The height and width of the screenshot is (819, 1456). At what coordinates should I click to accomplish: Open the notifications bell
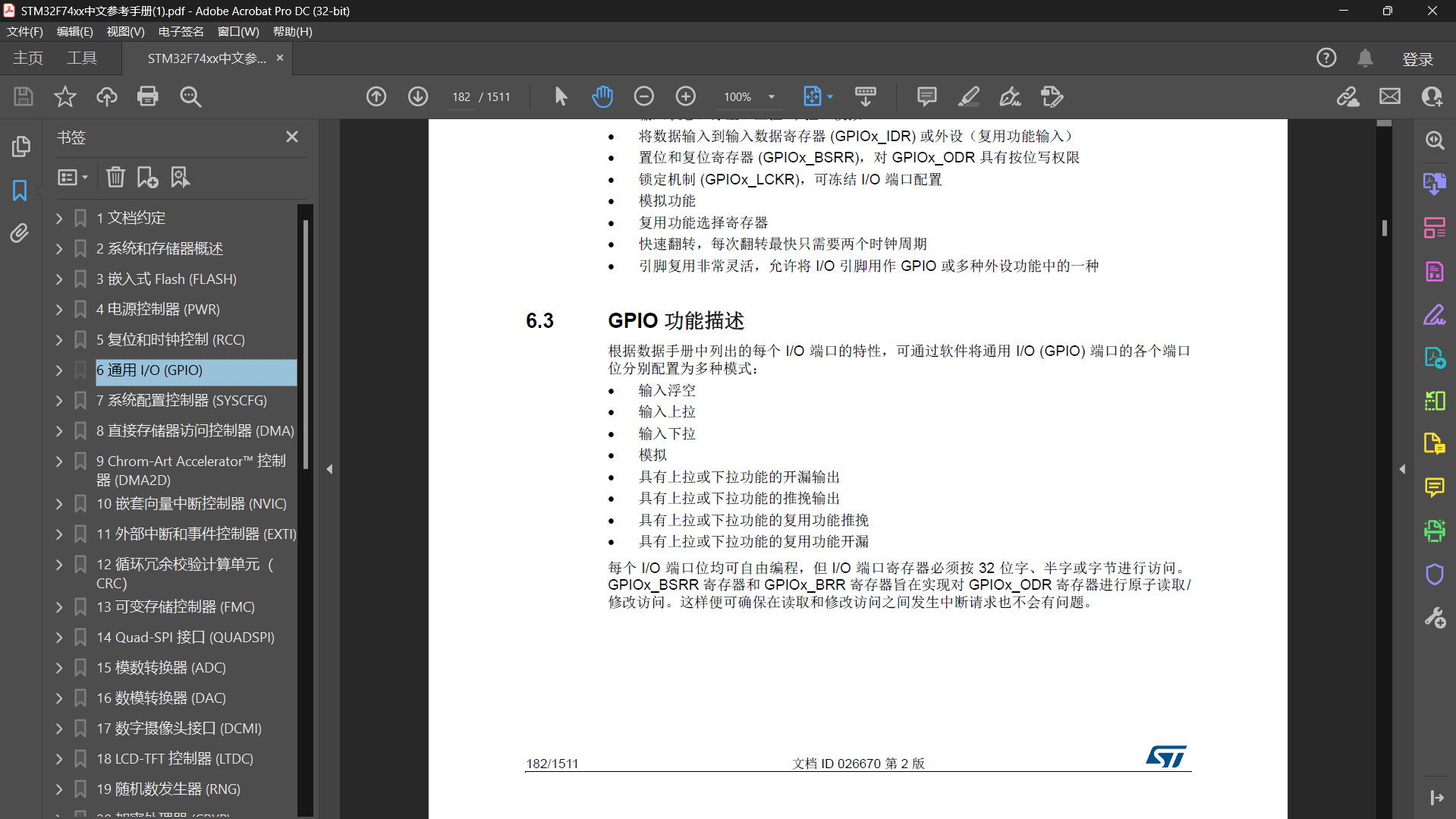1365,58
